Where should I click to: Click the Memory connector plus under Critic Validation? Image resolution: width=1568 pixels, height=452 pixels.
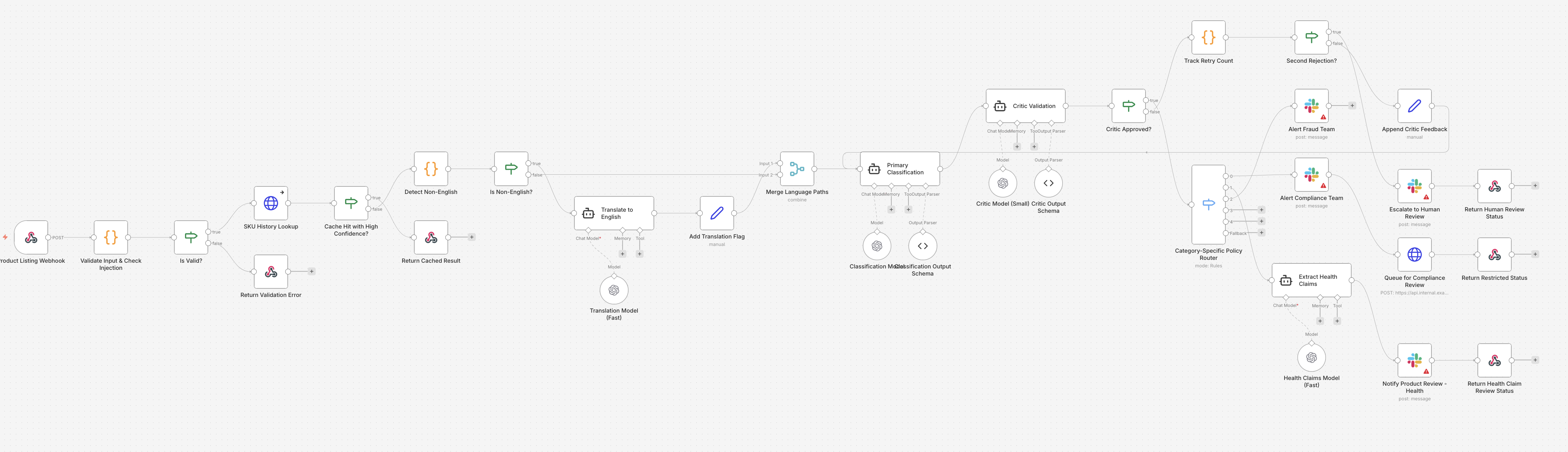(1017, 146)
